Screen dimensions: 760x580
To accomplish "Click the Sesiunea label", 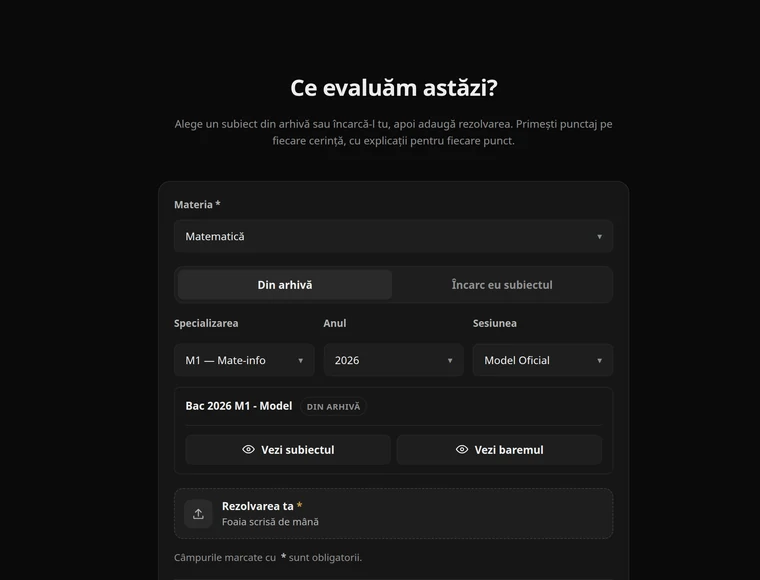I will pyautogui.click(x=495, y=323).
